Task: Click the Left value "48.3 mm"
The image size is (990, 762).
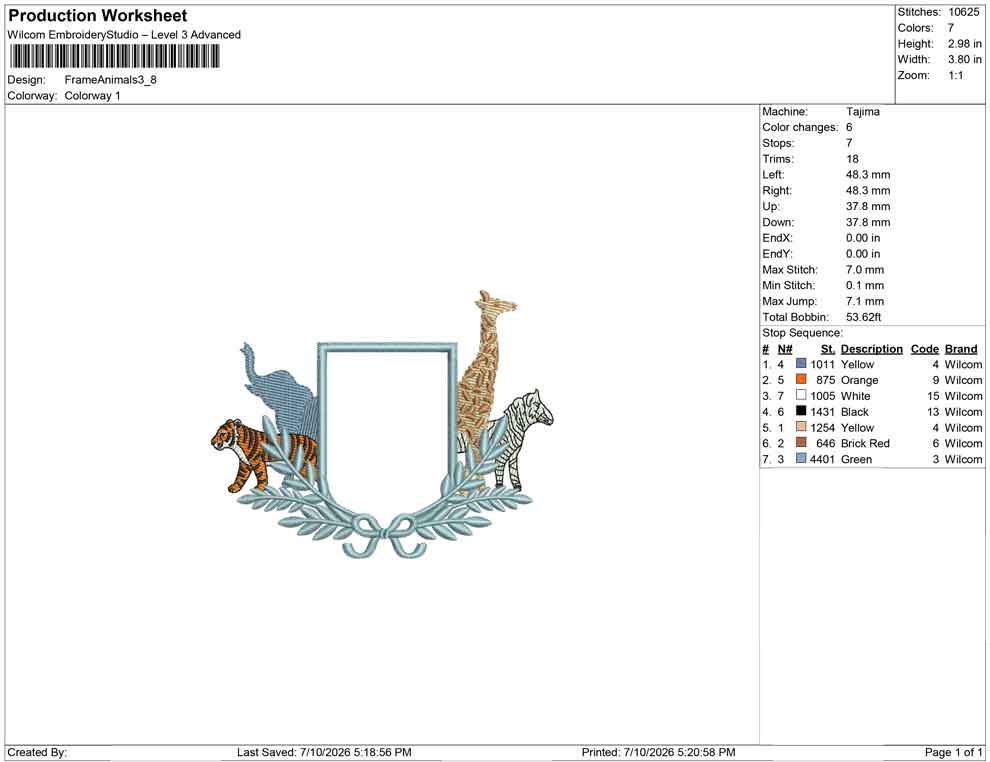Action: [868, 174]
